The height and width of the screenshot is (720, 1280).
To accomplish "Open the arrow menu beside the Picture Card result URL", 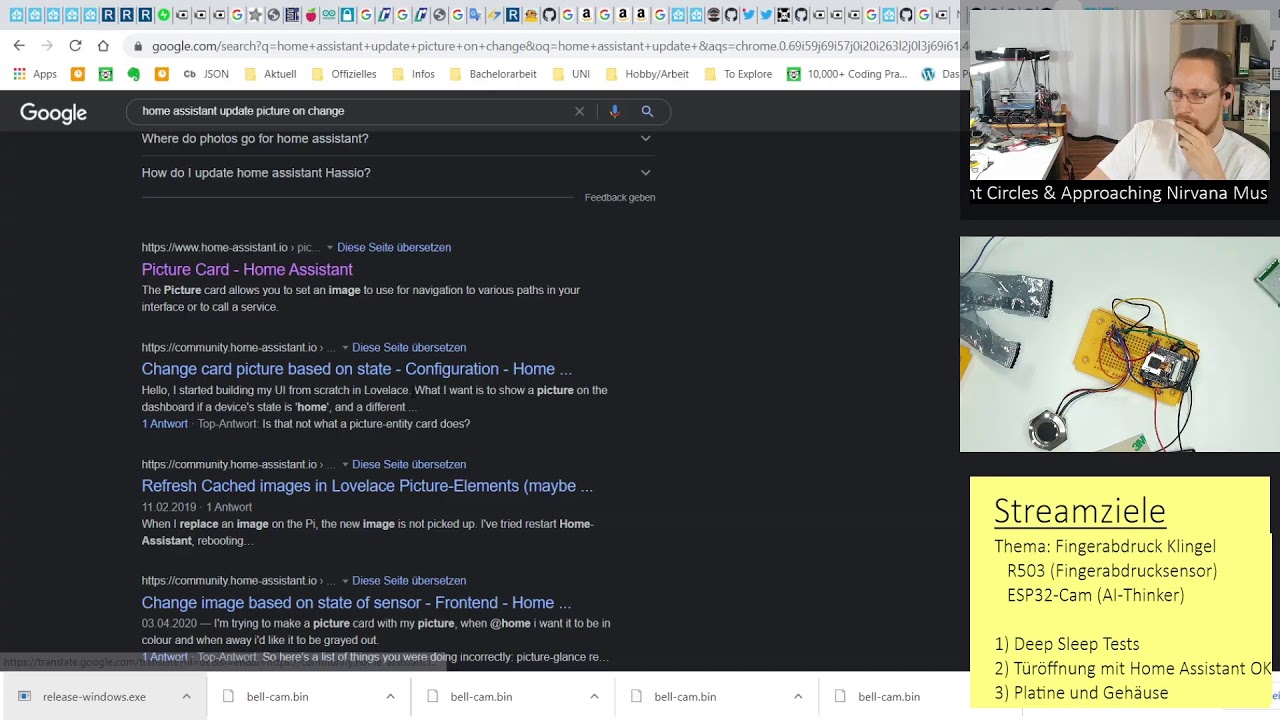I will point(330,248).
